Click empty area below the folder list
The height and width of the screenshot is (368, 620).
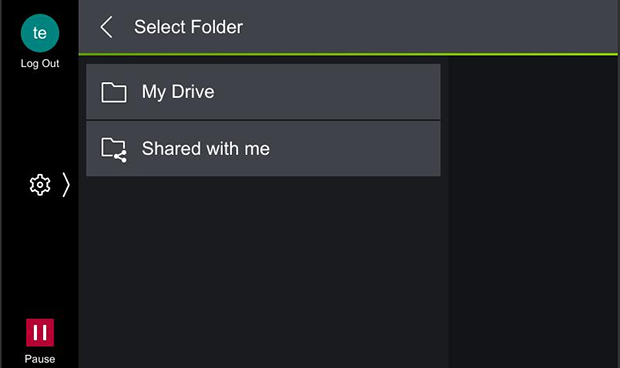click(x=263, y=273)
